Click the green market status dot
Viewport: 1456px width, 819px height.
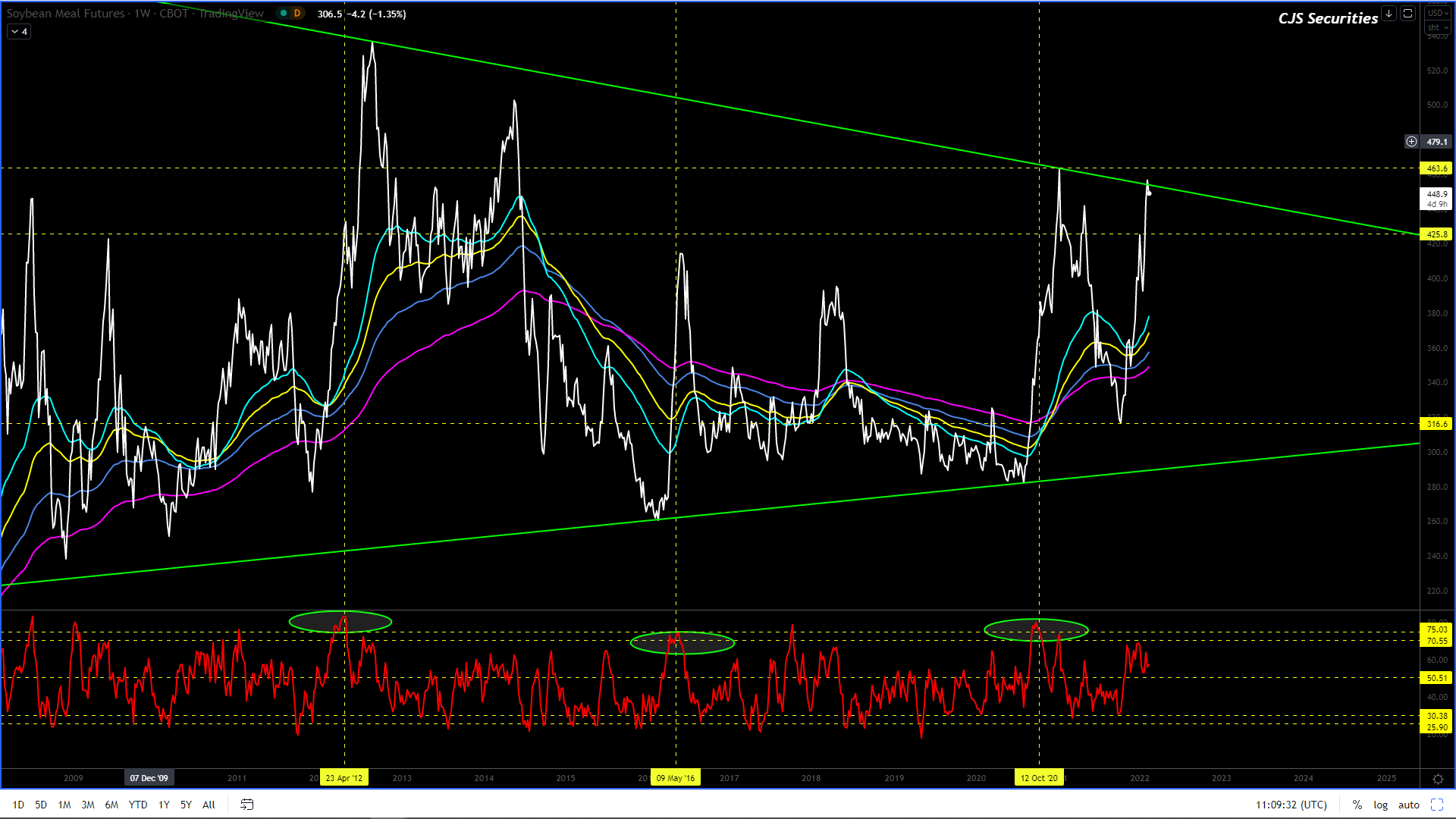click(283, 14)
